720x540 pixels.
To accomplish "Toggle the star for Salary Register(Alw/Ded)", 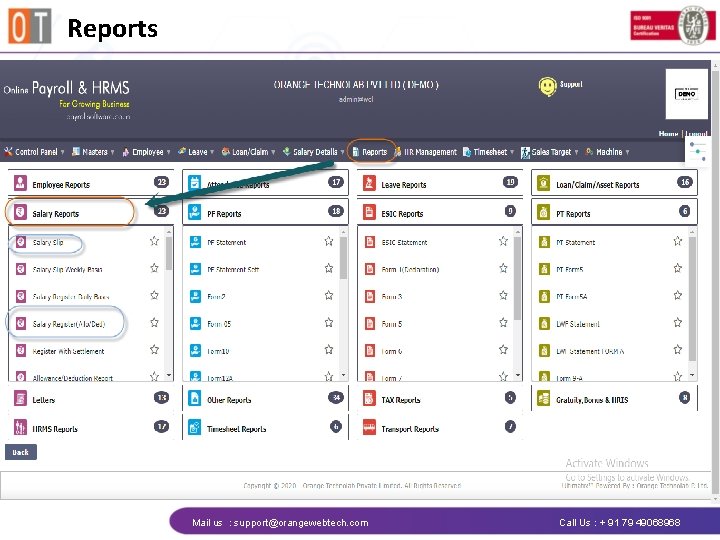I will (x=154, y=322).
